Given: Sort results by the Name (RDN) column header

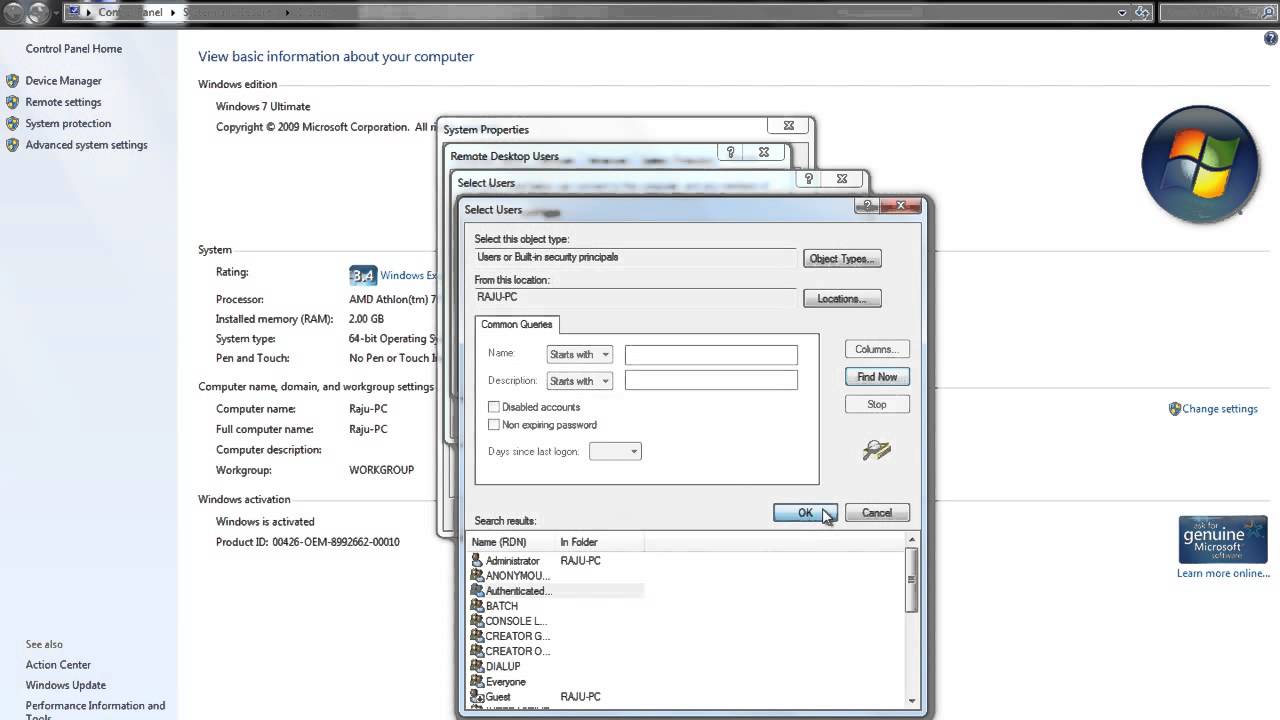Looking at the screenshot, I should point(512,542).
